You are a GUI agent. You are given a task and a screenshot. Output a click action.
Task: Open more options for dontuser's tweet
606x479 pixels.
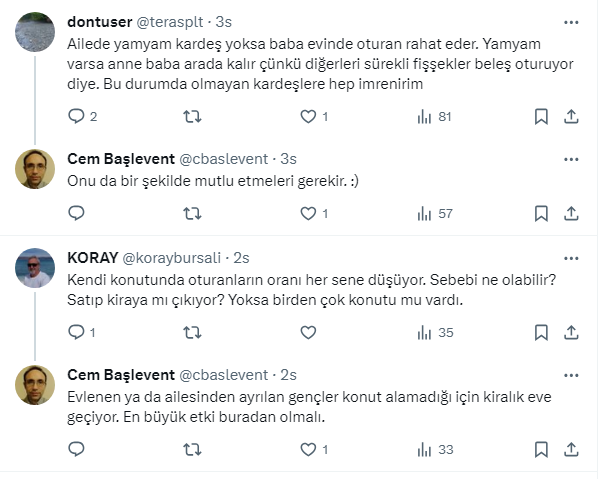coord(571,21)
